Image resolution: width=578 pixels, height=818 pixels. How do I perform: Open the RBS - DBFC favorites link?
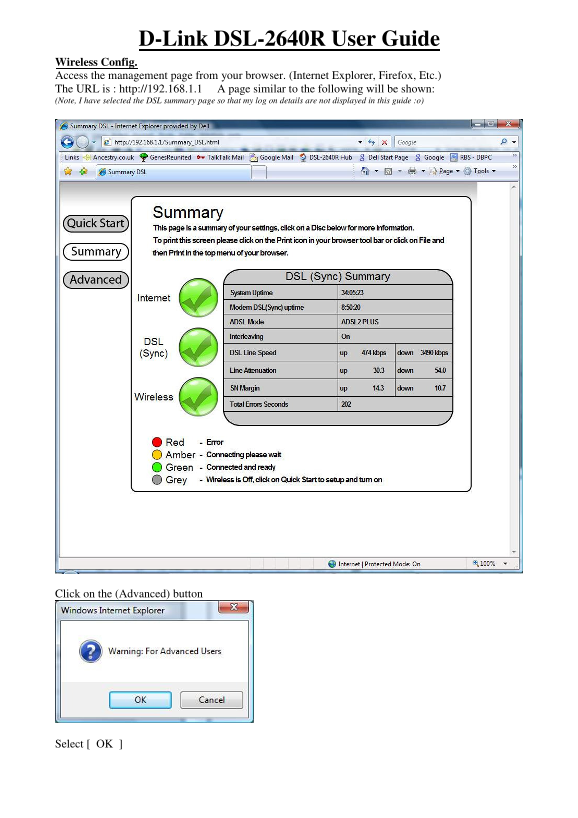tap(471, 157)
